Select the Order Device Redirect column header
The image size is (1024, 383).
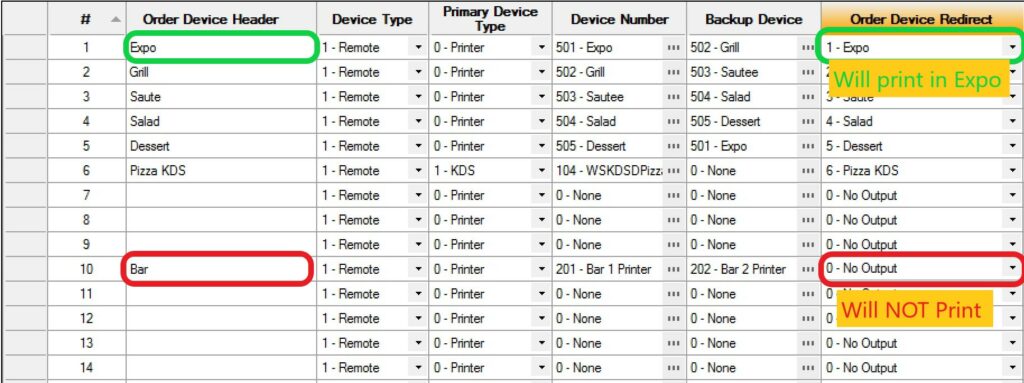point(922,19)
